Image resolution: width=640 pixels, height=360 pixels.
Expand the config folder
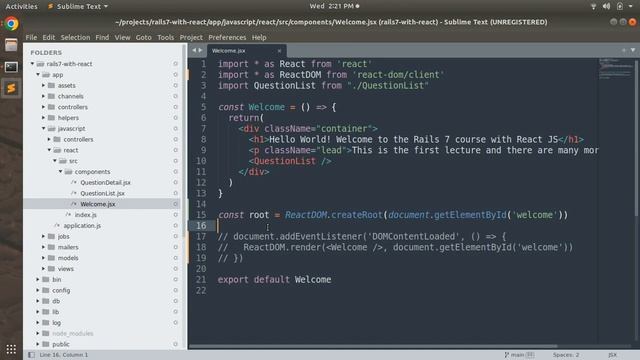[38, 290]
